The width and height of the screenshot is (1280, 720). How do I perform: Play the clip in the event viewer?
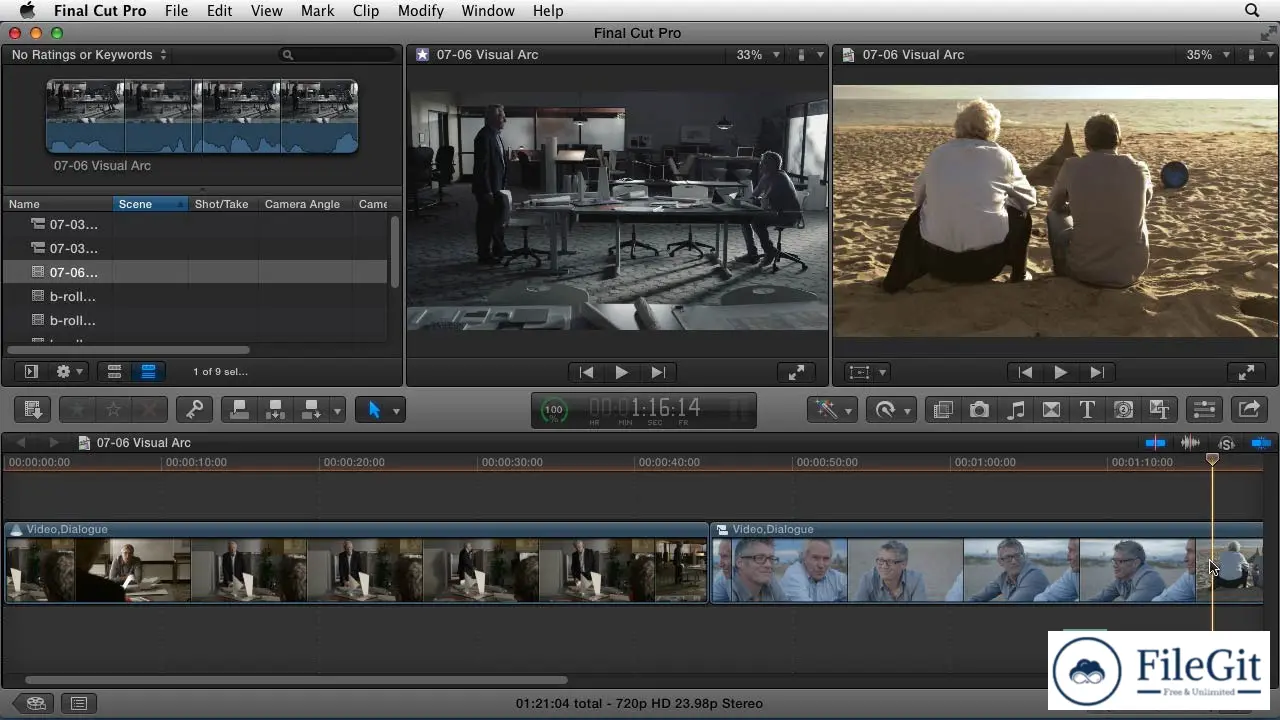tap(622, 372)
